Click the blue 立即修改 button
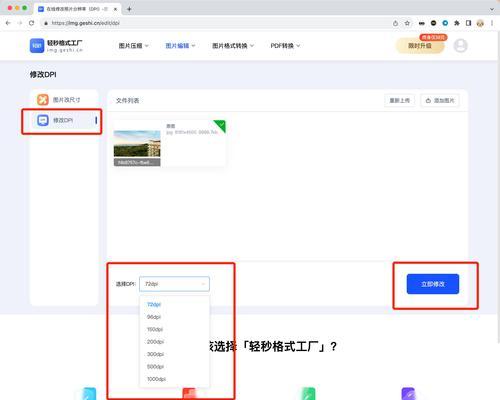500x400 pixels. [433, 284]
